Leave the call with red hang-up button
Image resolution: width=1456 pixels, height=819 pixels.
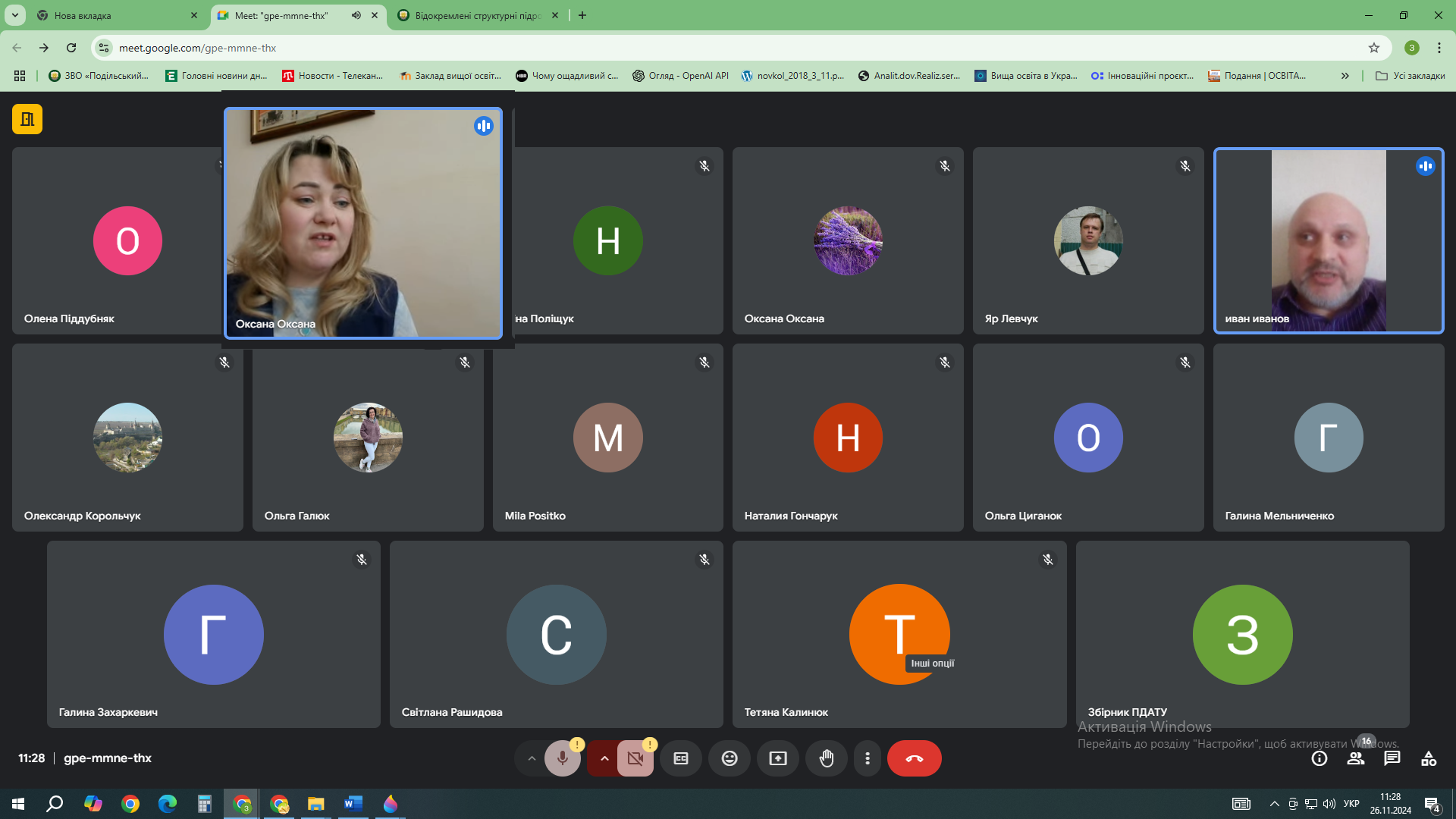(x=914, y=758)
